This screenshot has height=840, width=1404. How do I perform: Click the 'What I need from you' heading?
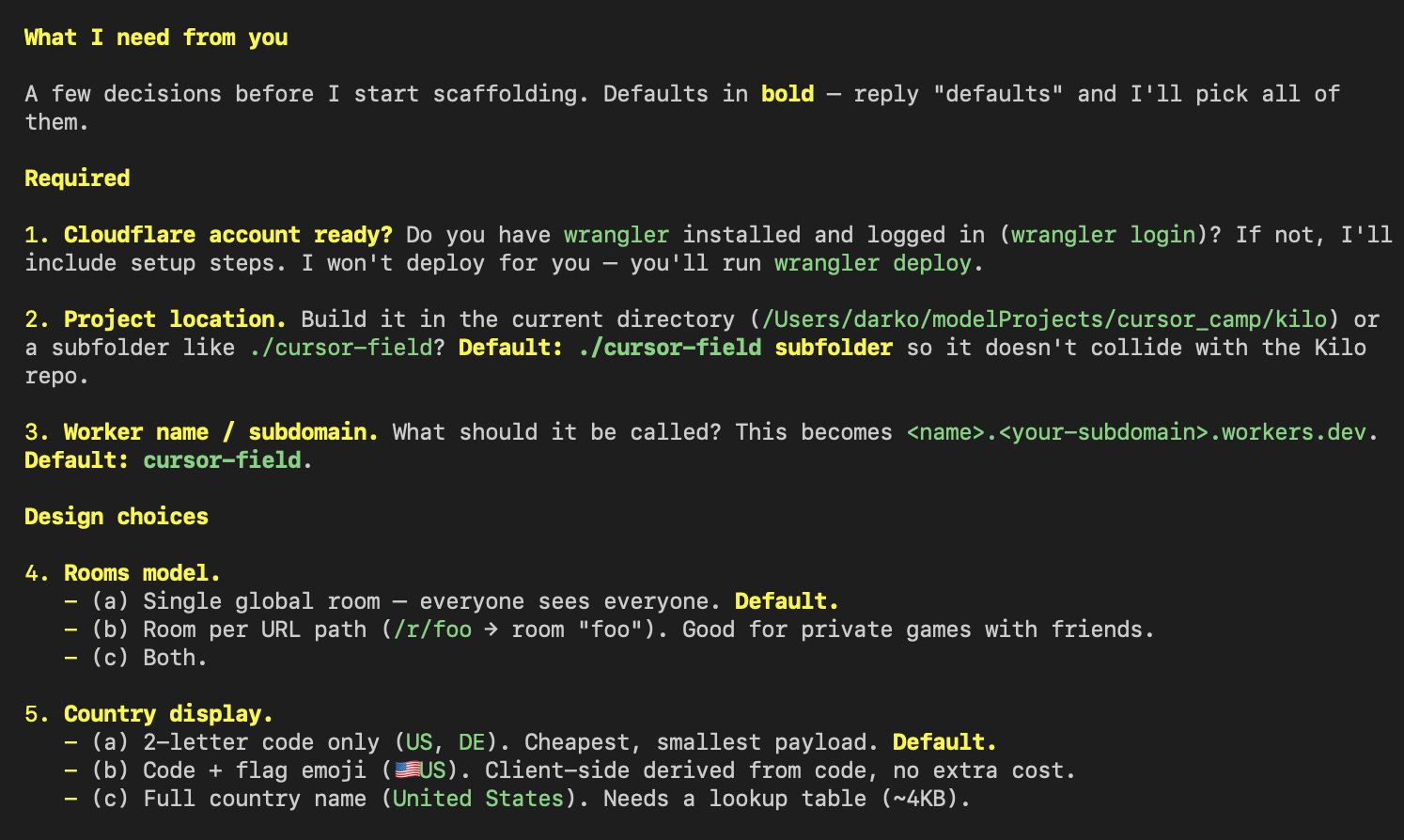coord(156,38)
